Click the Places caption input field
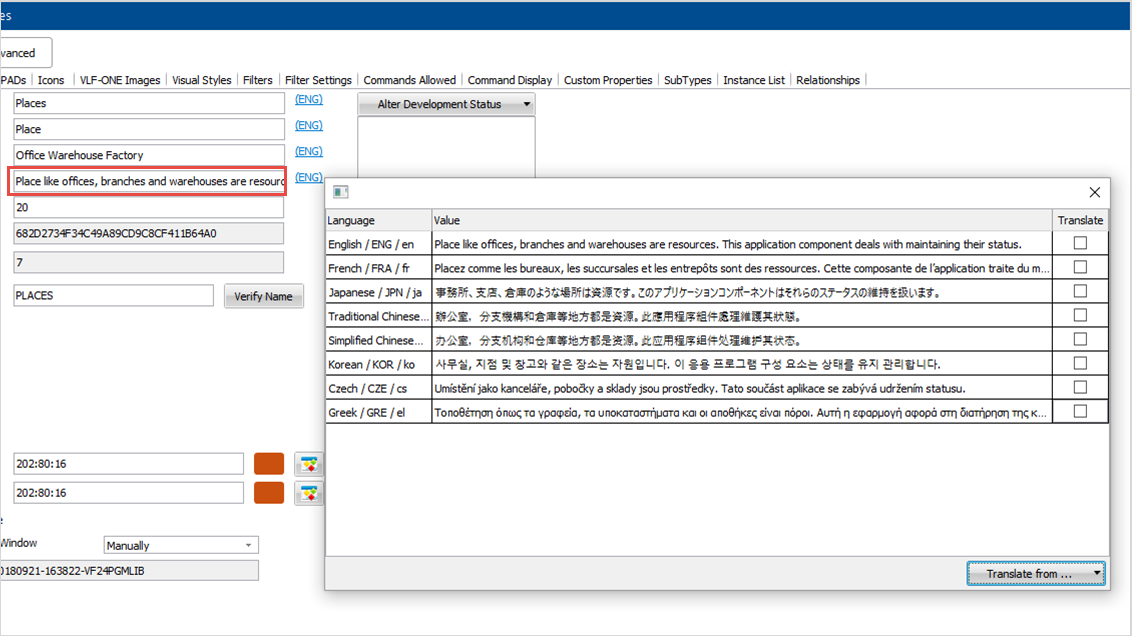This screenshot has width=1132, height=636. click(149, 103)
